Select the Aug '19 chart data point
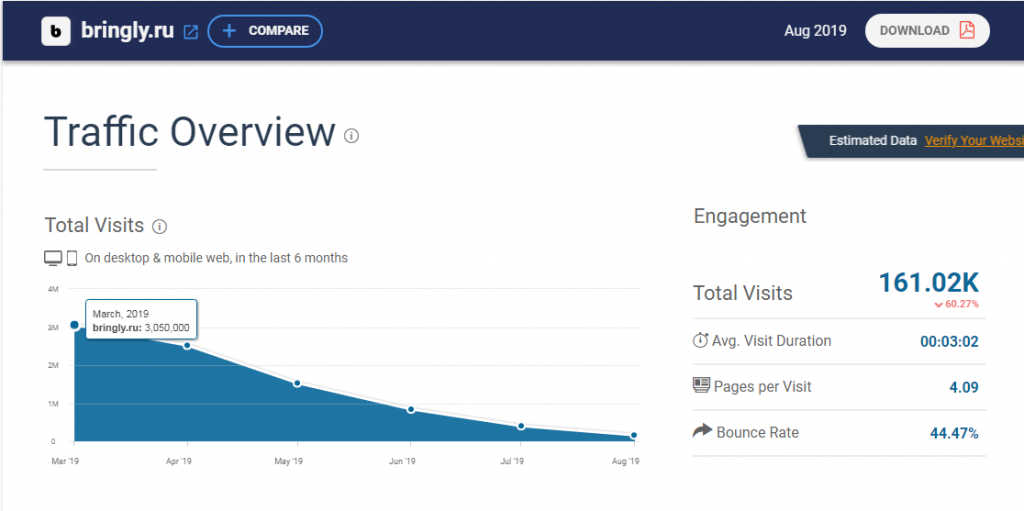Viewport: 1024px width, 511px height. (x=633, y=436)
